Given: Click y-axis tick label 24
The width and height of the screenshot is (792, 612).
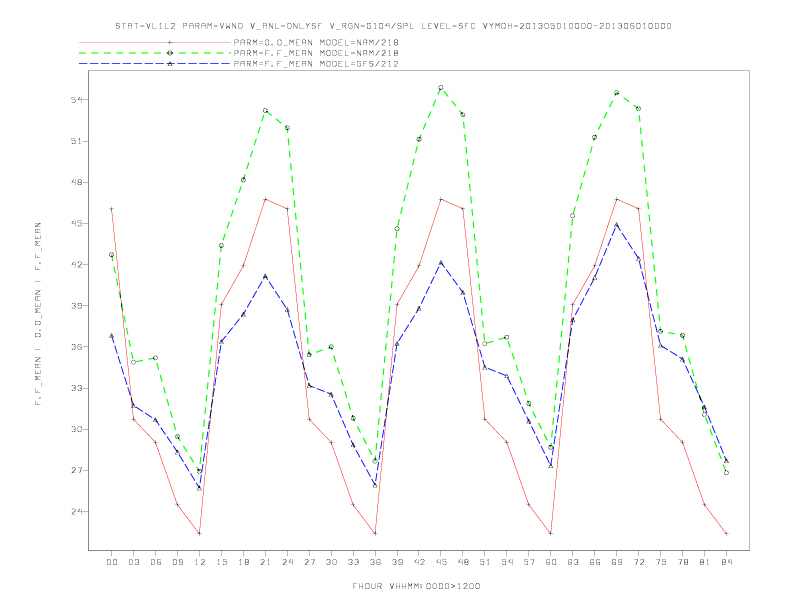Looking at the screenshot, I should pyautogui.click(x=76, y=512).
